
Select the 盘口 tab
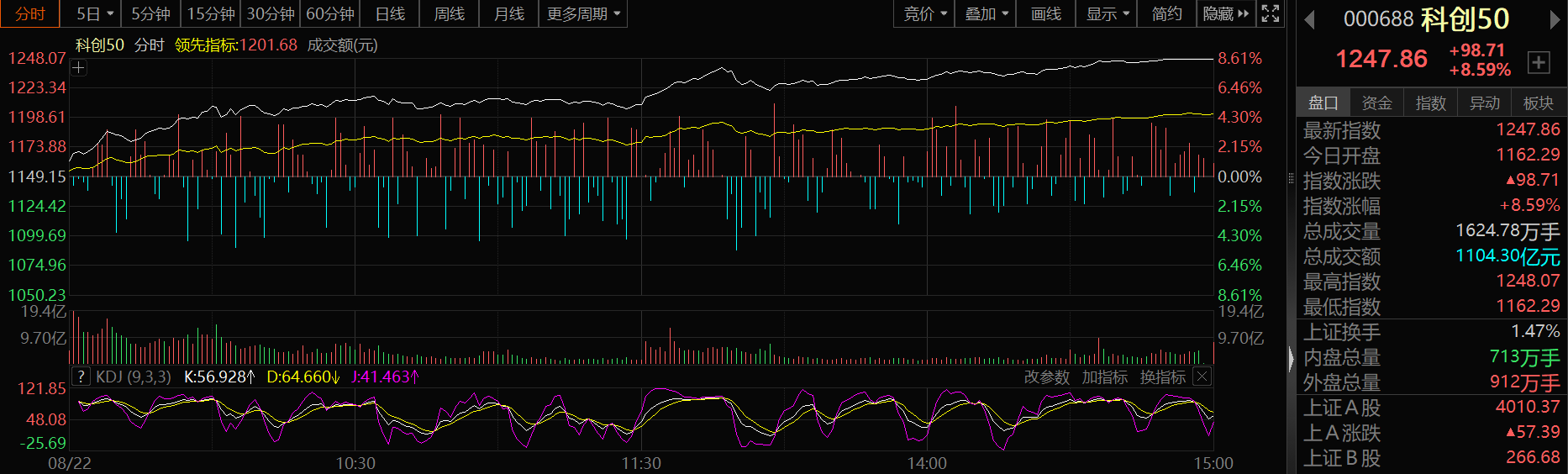tap(1323, 103)
